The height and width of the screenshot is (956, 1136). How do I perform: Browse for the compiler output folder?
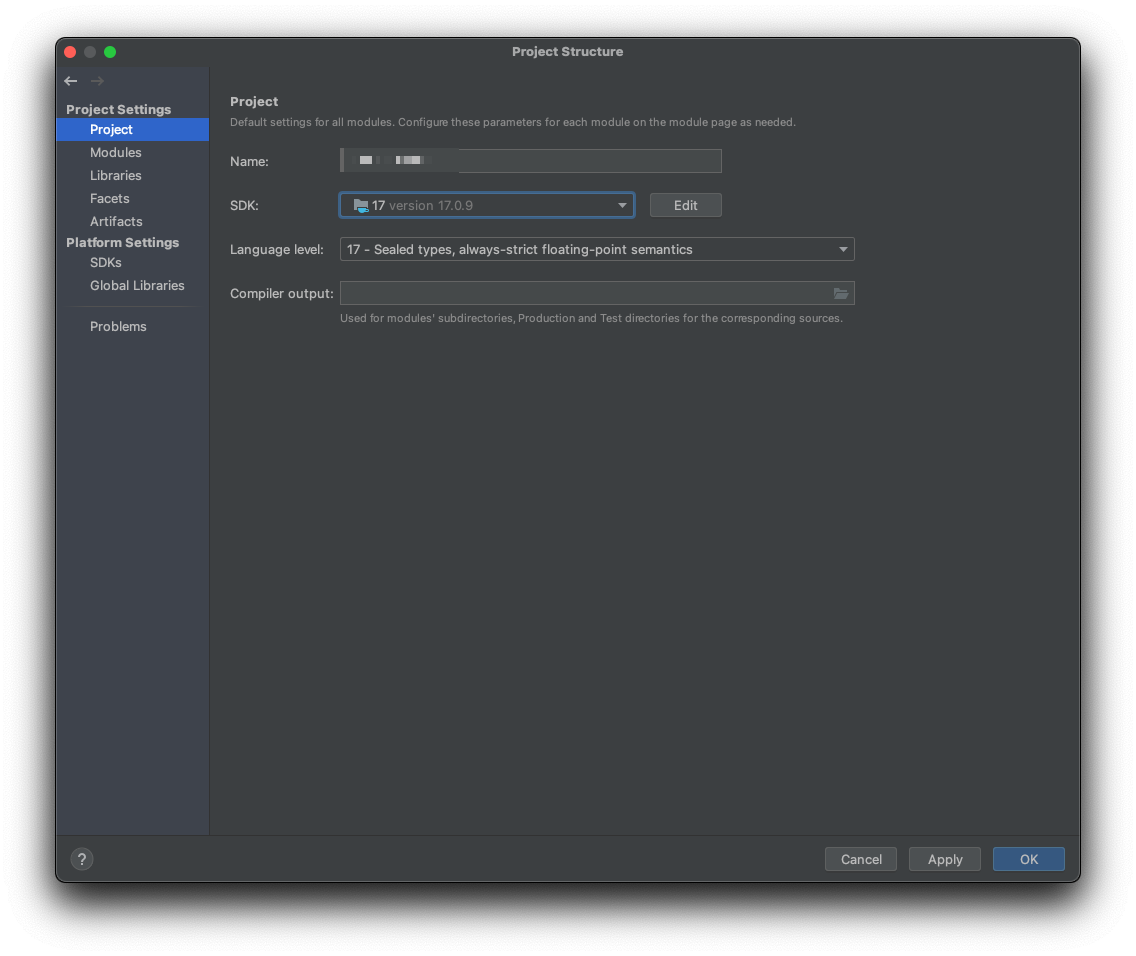click(840, 293)
